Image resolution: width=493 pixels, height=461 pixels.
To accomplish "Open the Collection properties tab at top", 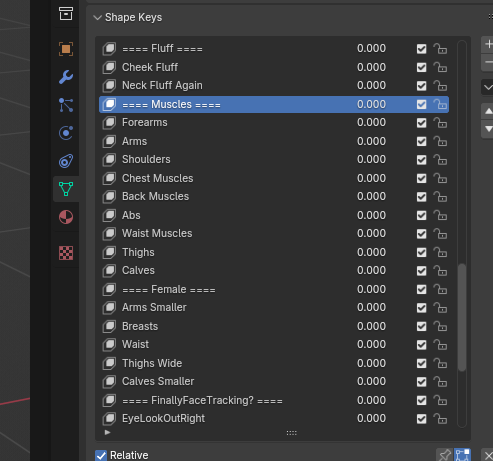I will (66, 14).
